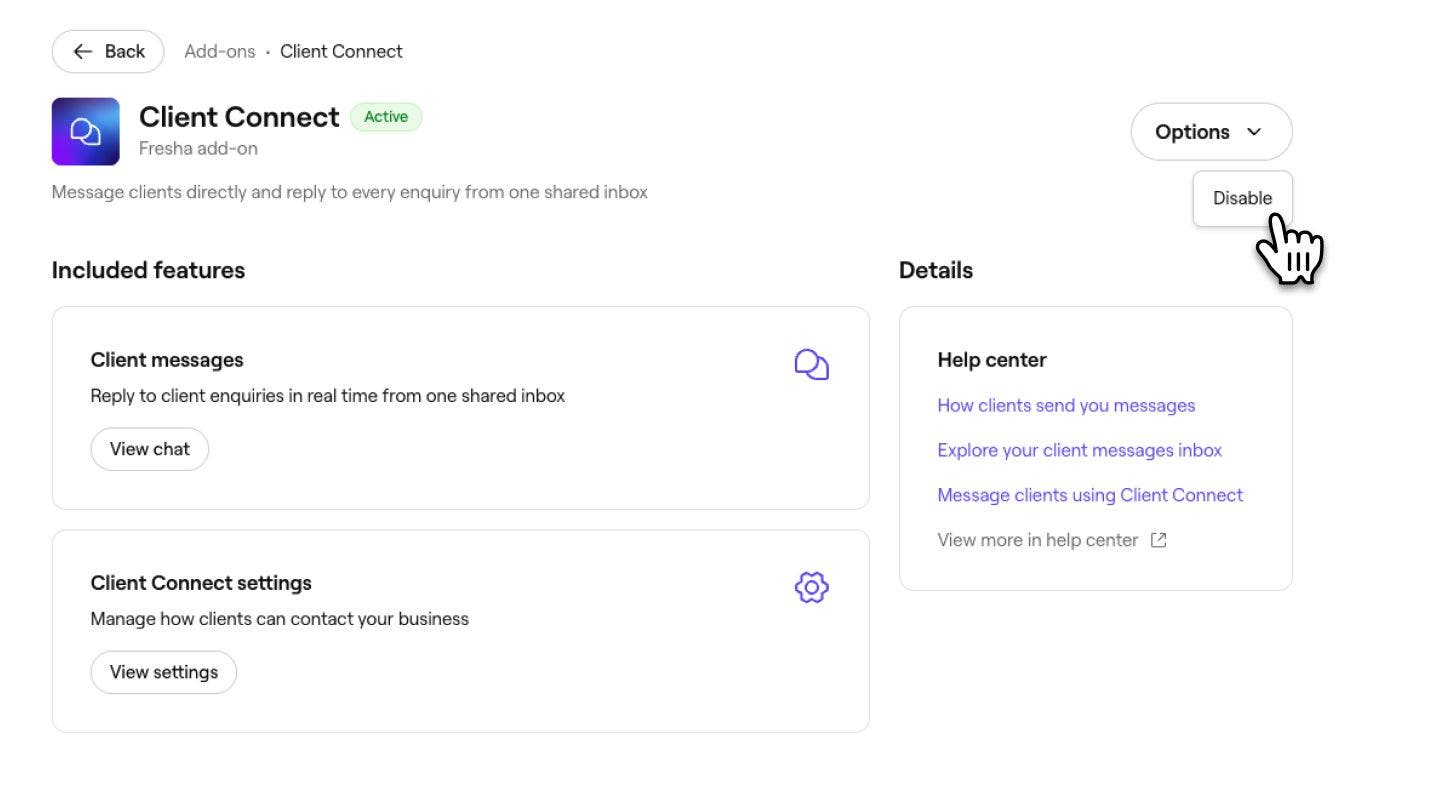Click the Active status badge
1440x800 pixels.
[x=386, y=117]
